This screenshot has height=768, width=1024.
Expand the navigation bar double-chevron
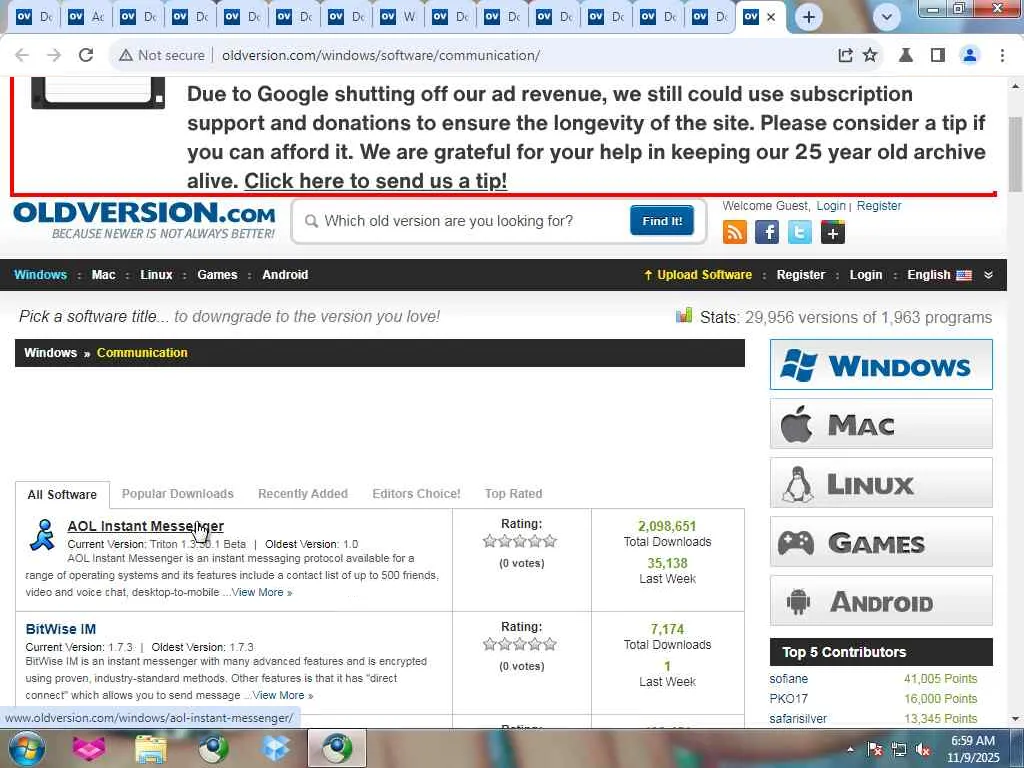[988, 275]
